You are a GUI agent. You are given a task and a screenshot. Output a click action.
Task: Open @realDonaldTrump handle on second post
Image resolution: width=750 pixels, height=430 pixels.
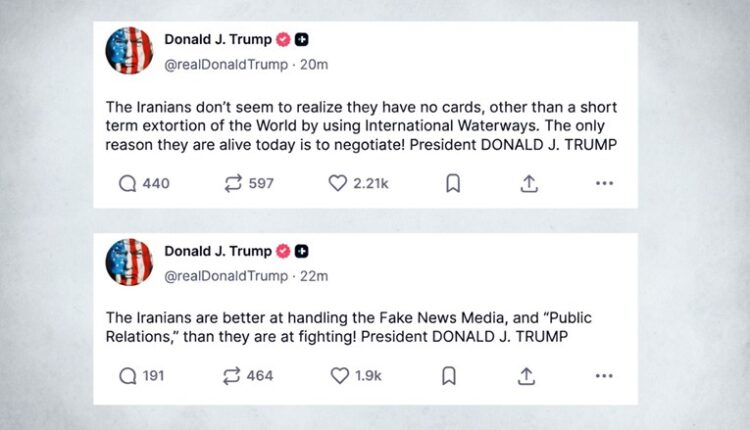pyautogui.click(x=225, y=276)
